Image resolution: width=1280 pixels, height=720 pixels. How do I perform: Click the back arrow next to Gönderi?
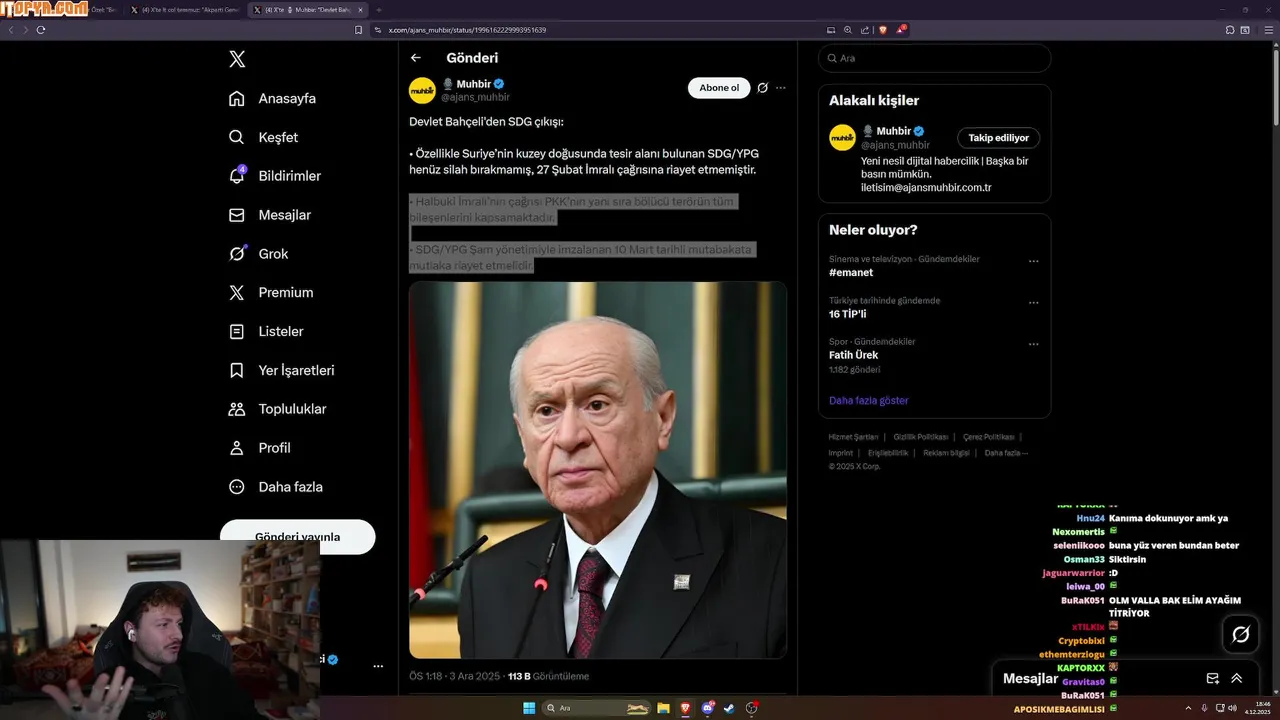click(x=416, y=58)
